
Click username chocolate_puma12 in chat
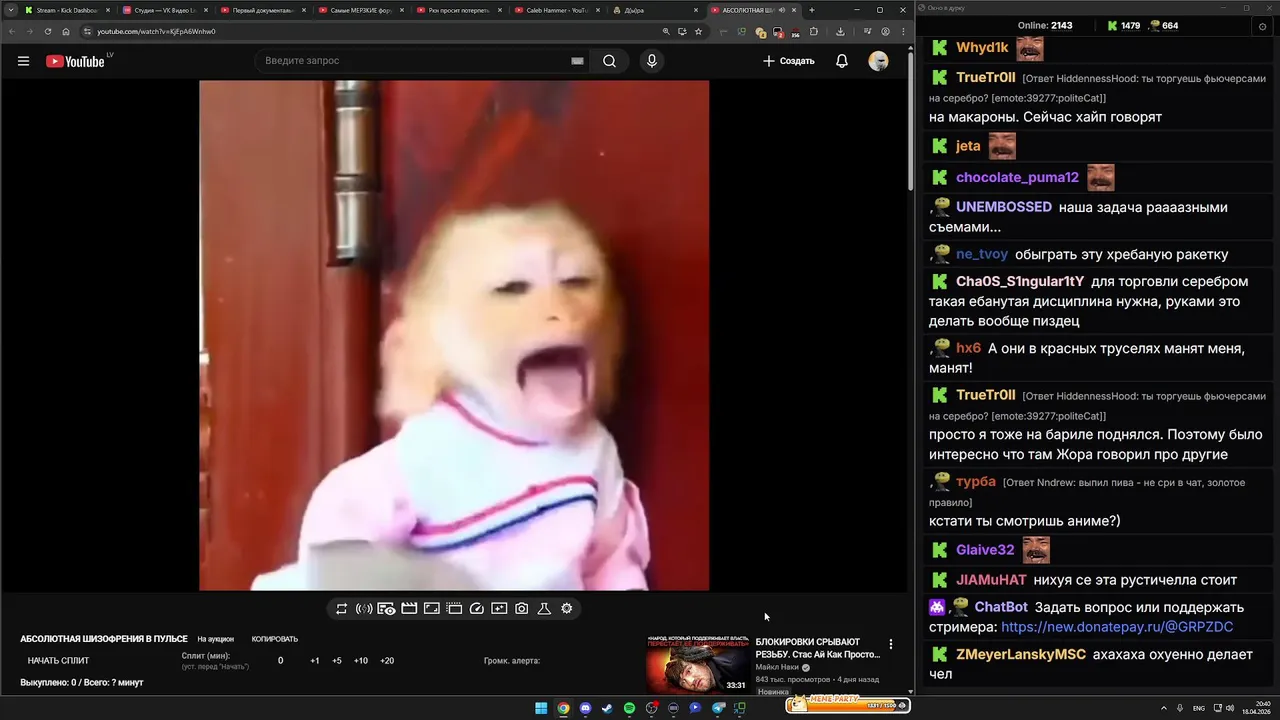point(1017,177)
